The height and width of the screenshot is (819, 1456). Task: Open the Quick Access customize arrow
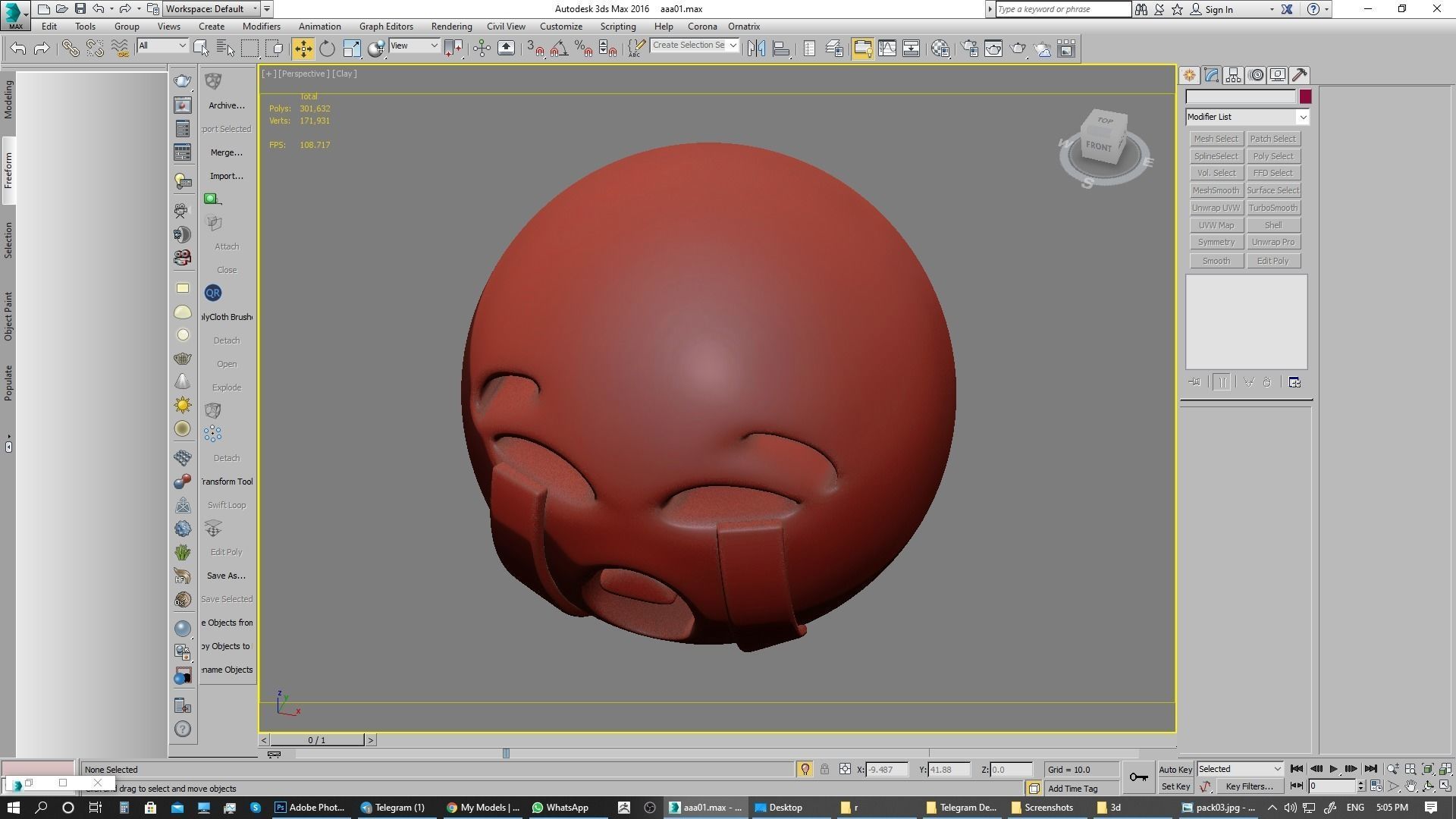(x=267, y=9)
